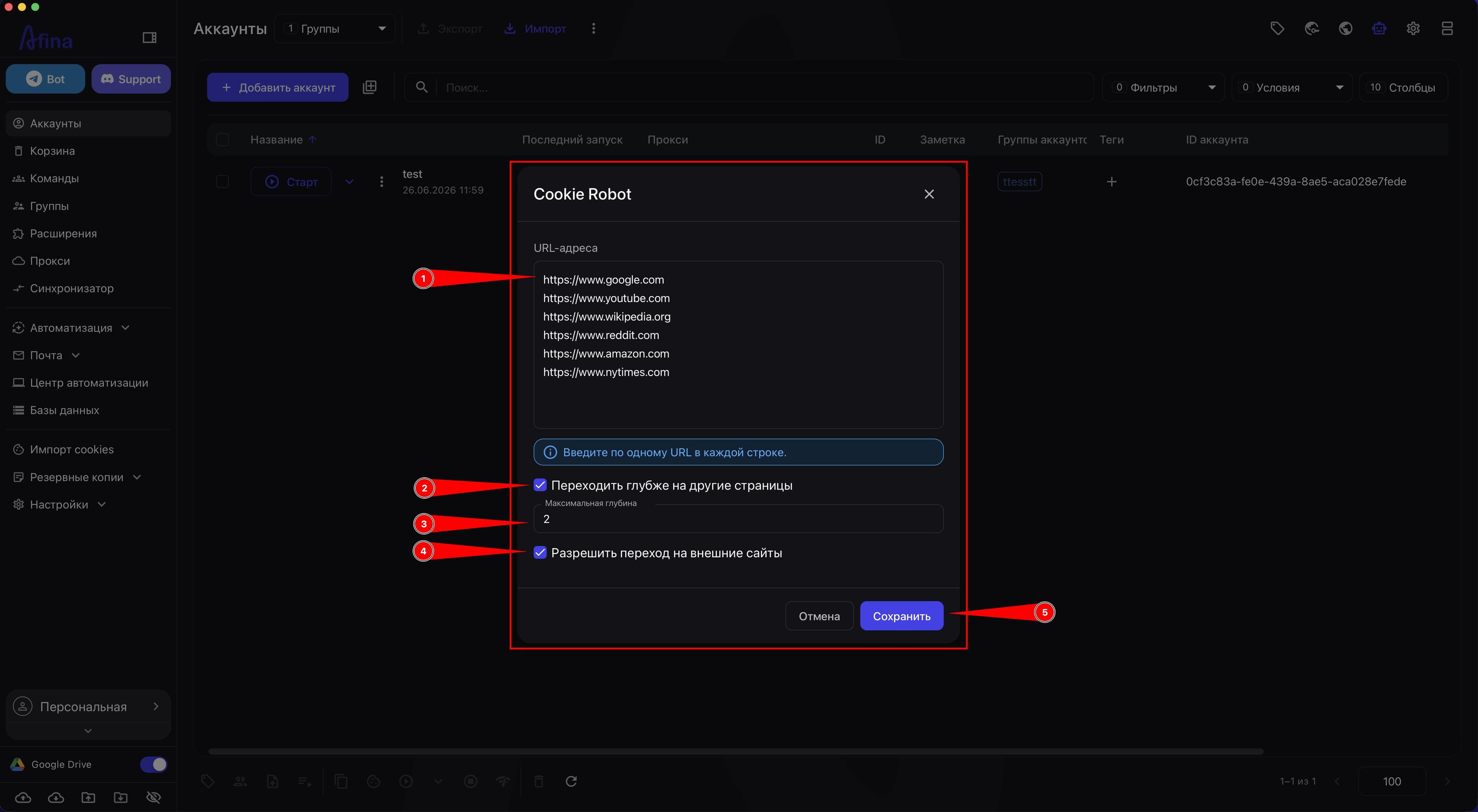Open Прокси in the sidebar

click(50, 261)
